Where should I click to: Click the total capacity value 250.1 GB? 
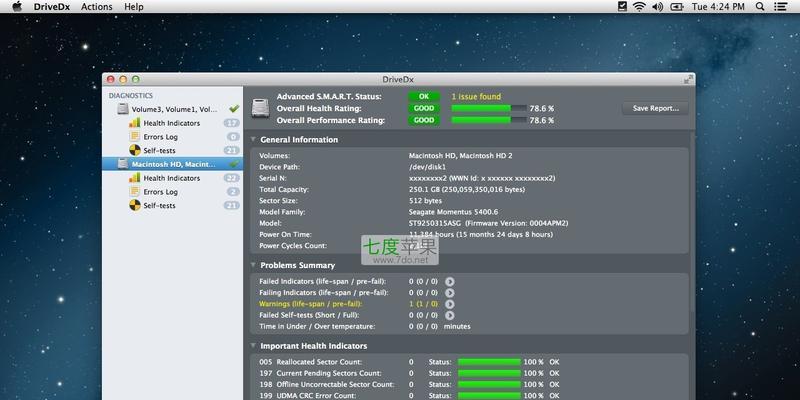pos(467,189)
